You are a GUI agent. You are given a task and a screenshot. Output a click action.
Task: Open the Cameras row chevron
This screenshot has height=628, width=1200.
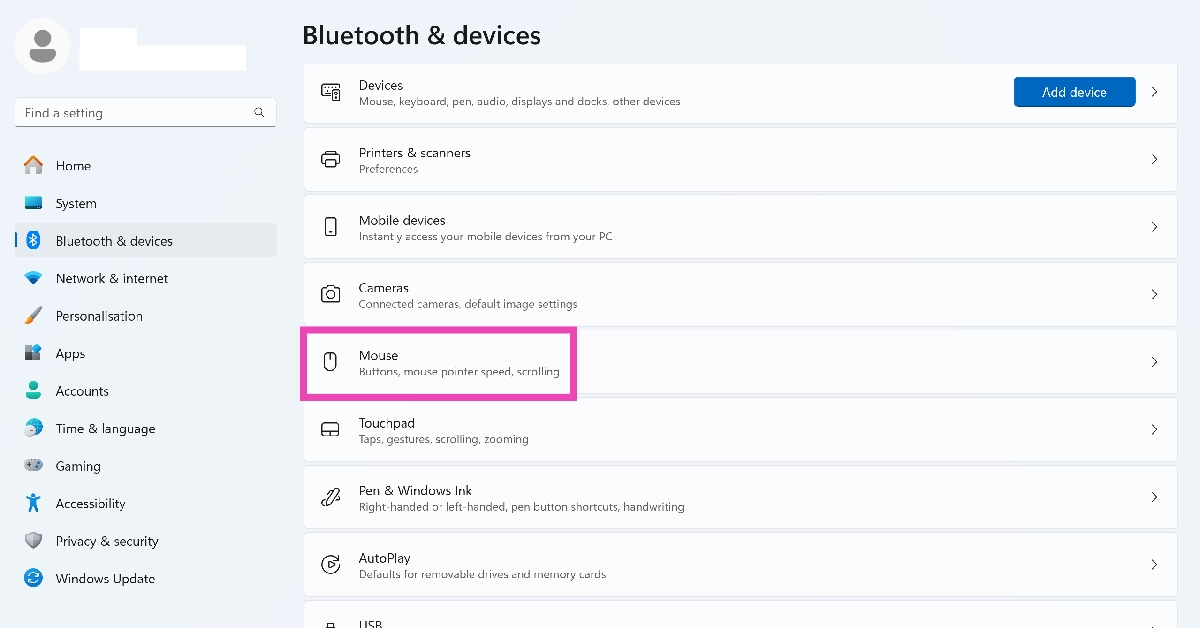[x=1154, y=294]
